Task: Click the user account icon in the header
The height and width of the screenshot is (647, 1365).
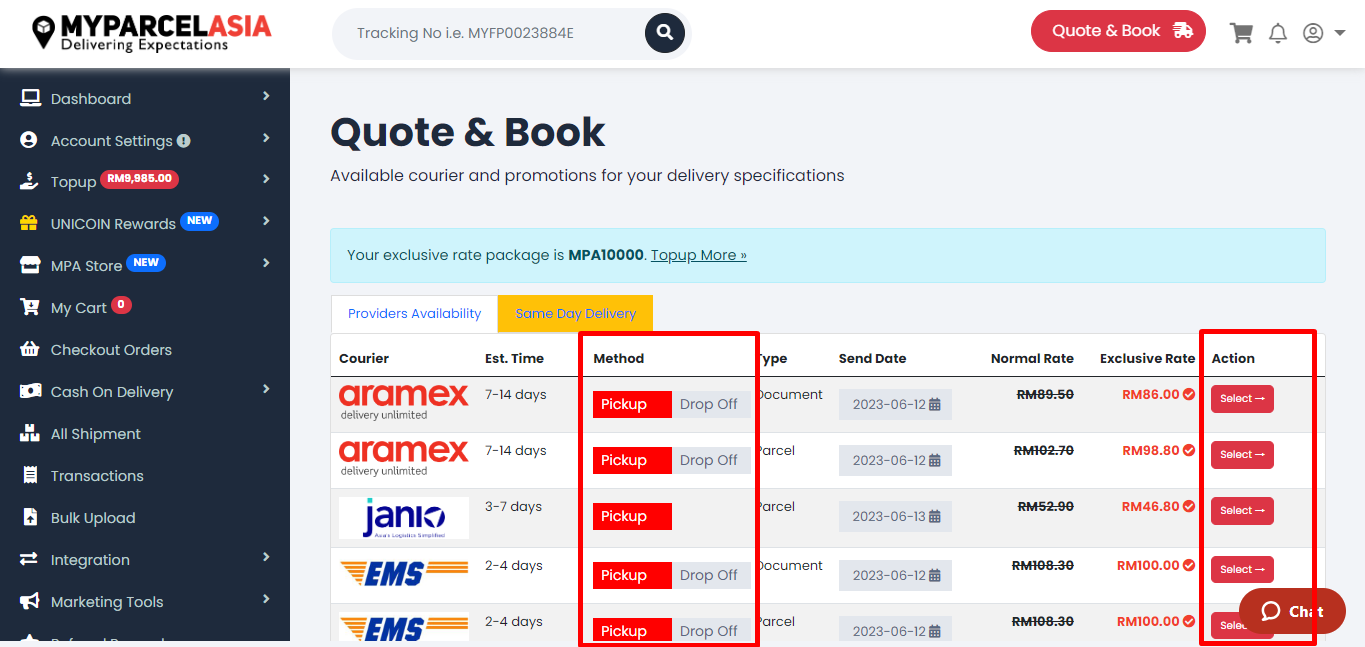Action: coord(1313,32)
